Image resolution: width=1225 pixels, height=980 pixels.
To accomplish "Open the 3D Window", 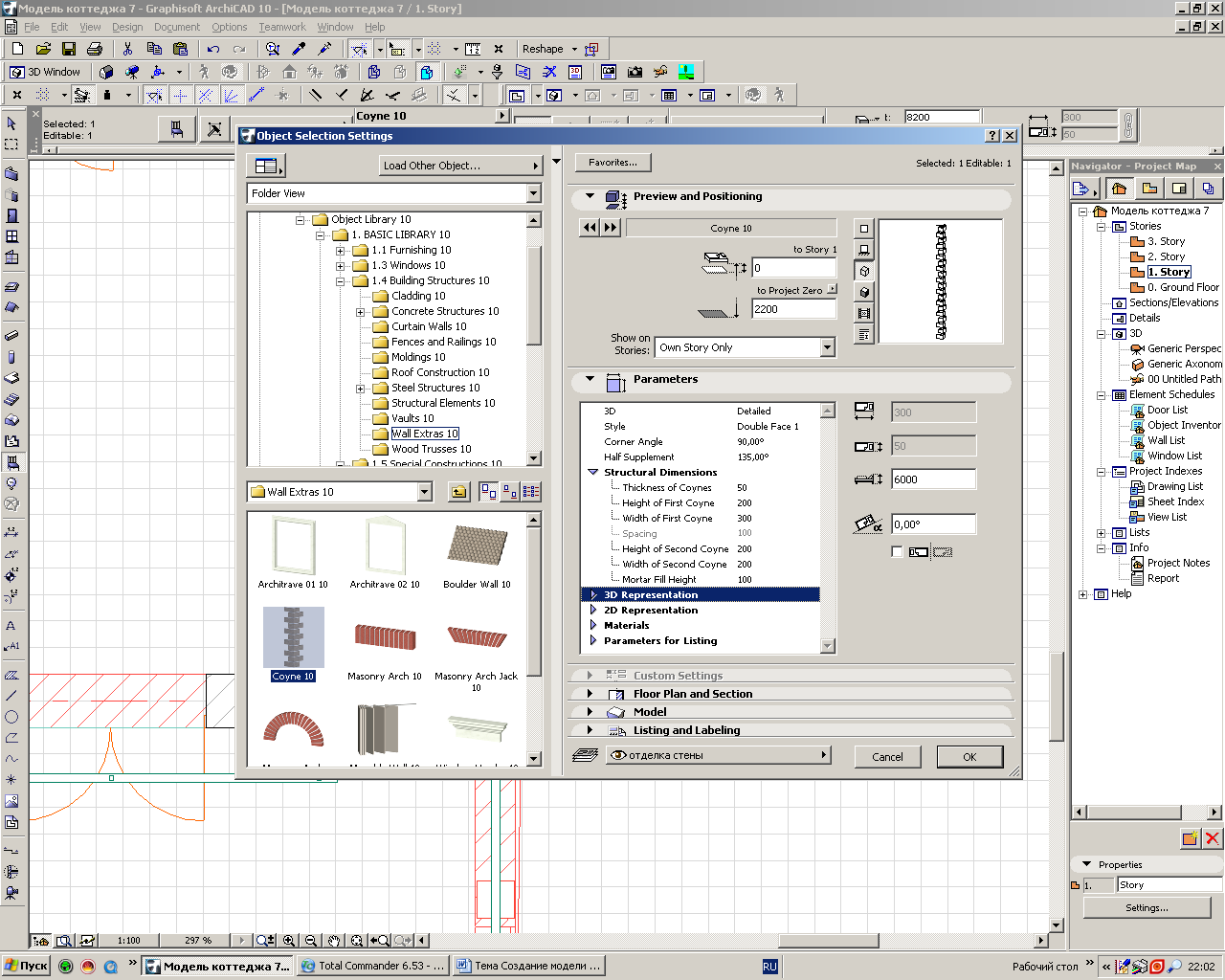I will pos(45,72).
